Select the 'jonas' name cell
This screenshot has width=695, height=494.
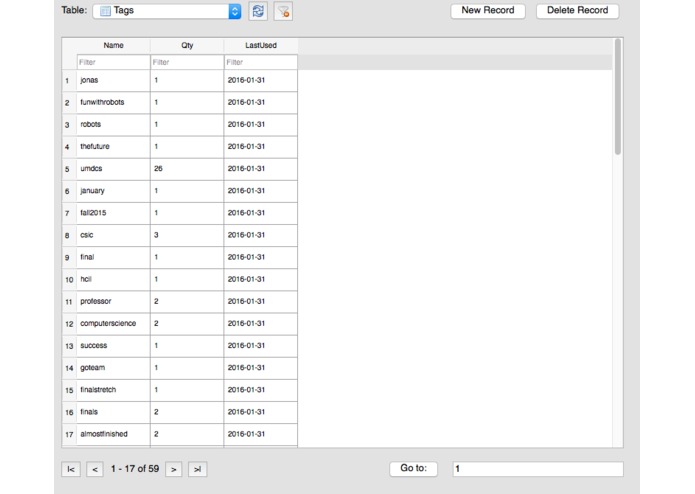(x=113, y=80)
